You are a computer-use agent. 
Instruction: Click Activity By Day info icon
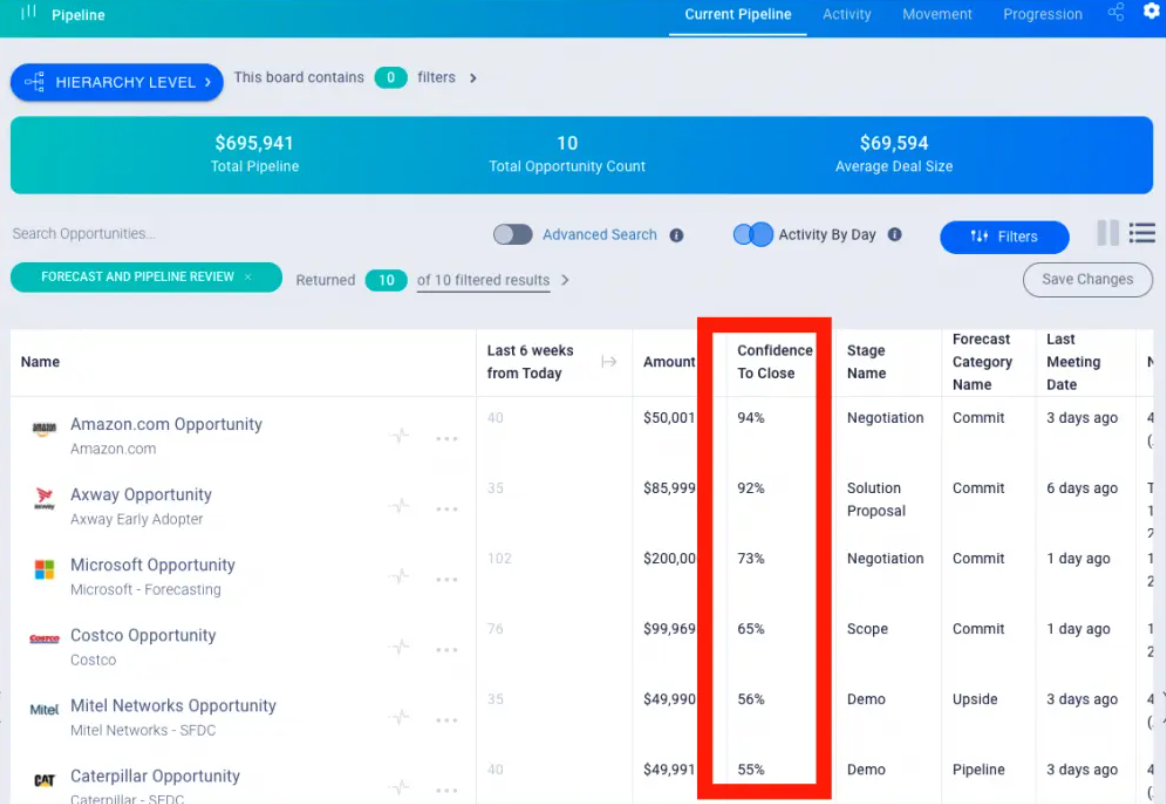coord(895,234)
